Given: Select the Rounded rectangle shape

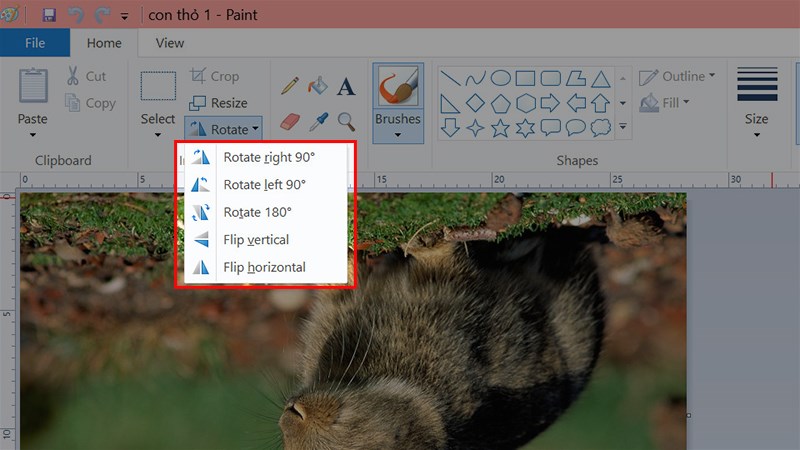Looking at the screenshot, I should pos(551,78).
